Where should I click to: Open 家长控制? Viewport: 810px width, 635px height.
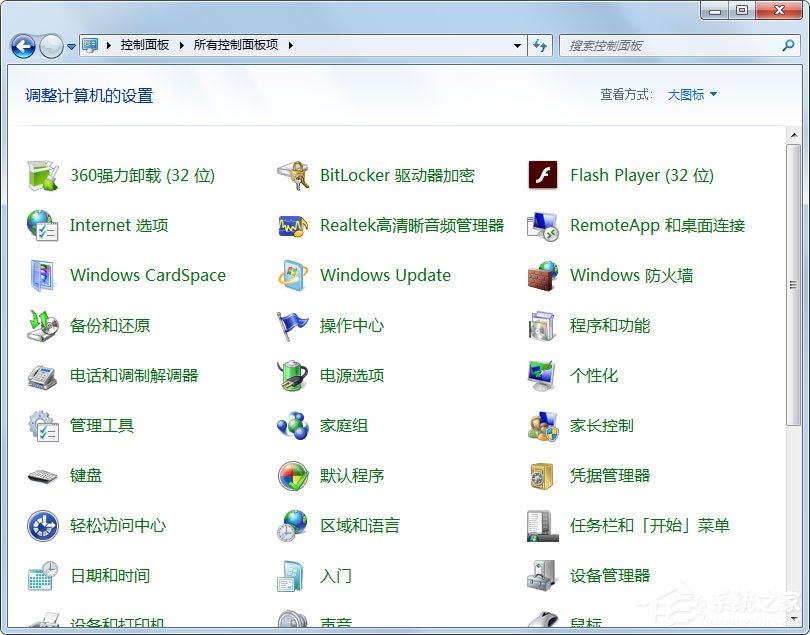tap(604, 425)
